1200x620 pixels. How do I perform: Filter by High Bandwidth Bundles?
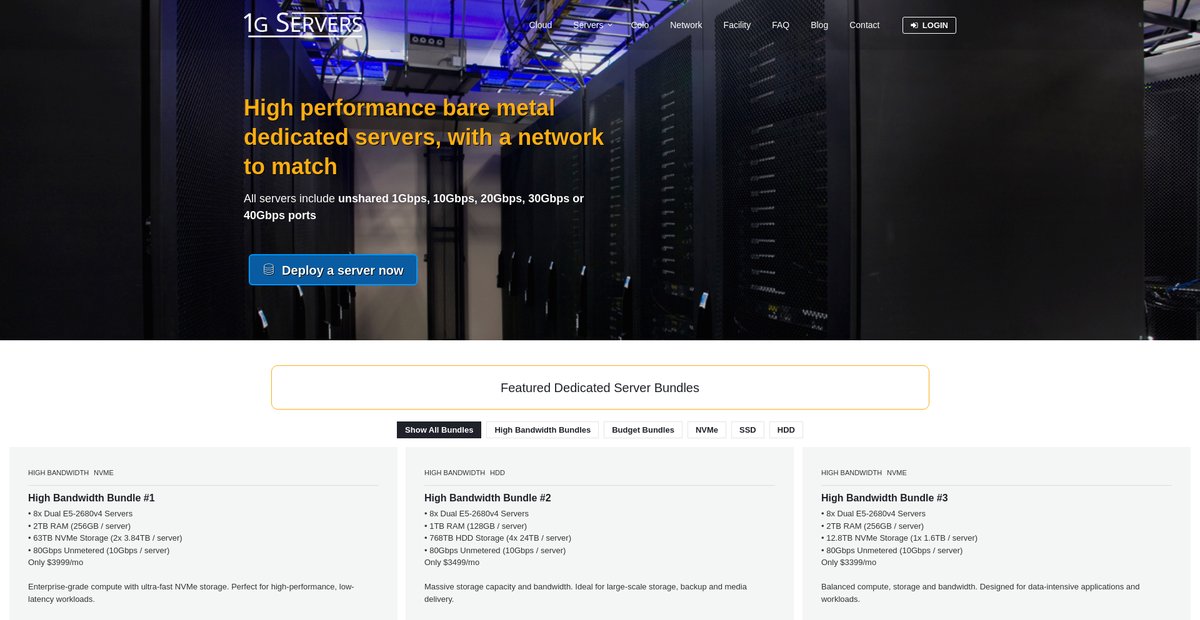[542, 430]
